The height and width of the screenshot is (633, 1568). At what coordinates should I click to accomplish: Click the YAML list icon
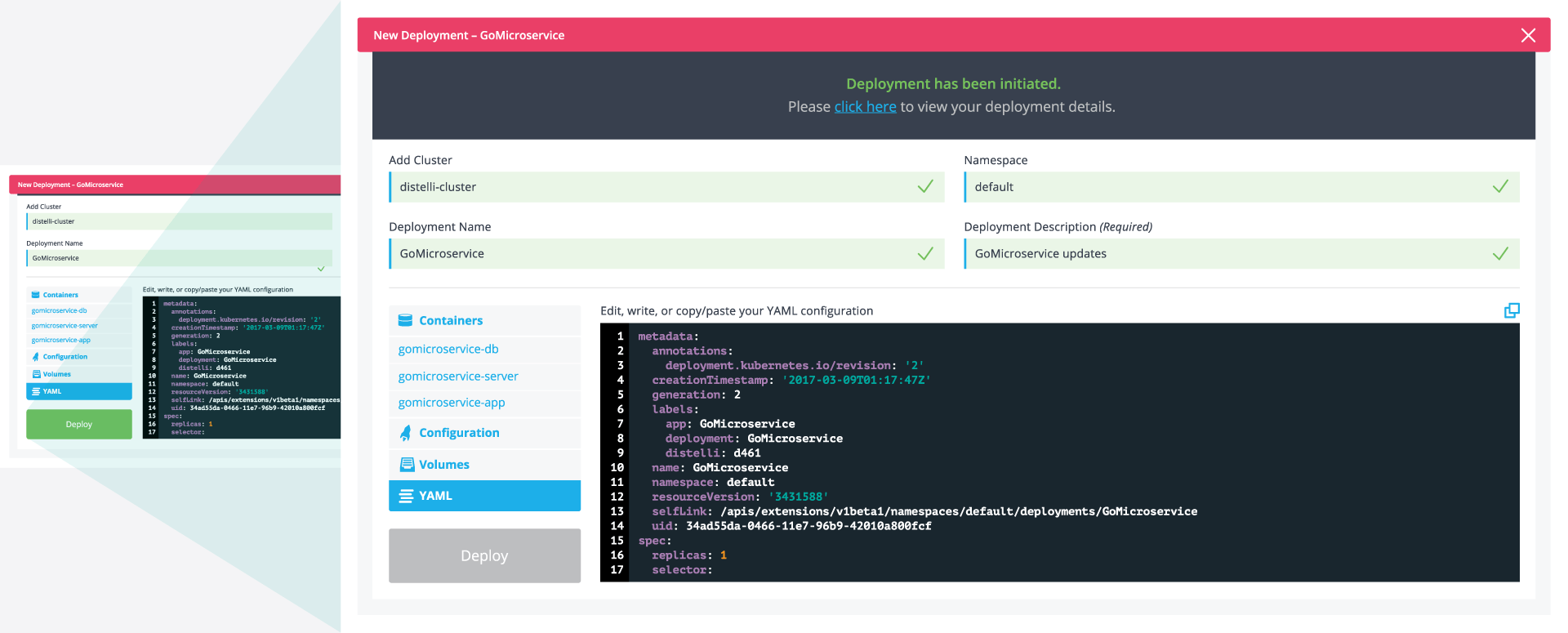tap(406, 496)
